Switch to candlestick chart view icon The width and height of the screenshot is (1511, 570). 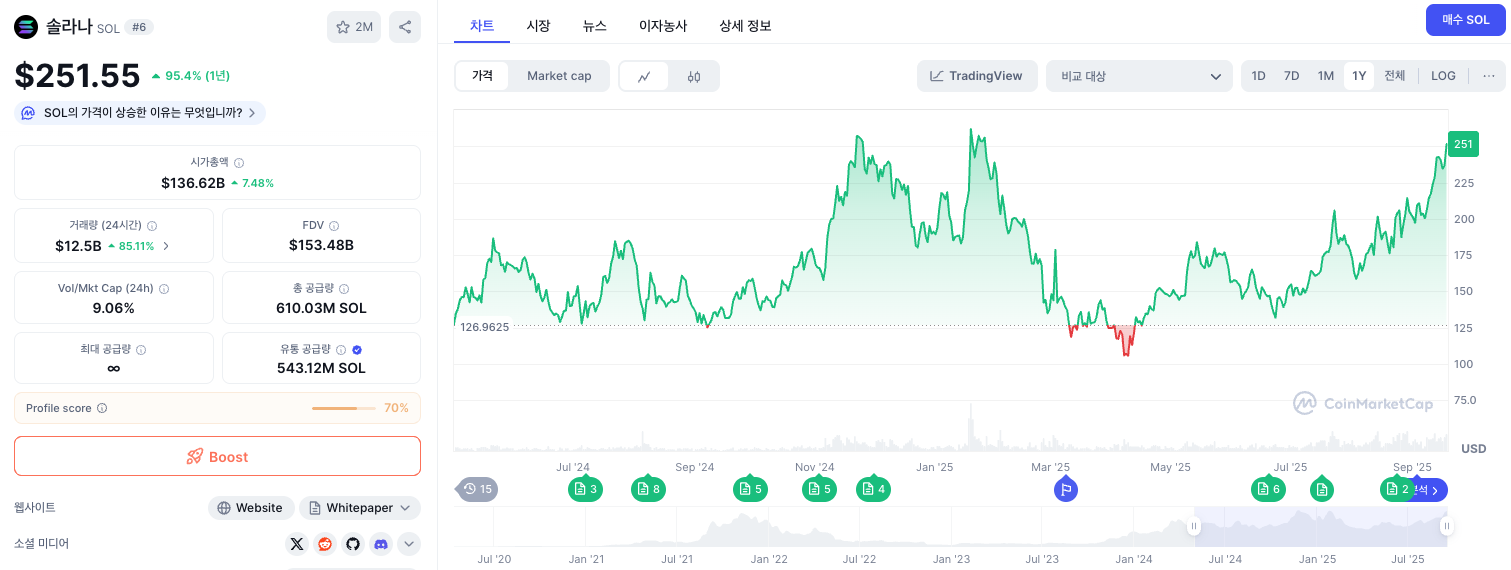(694, 76)
